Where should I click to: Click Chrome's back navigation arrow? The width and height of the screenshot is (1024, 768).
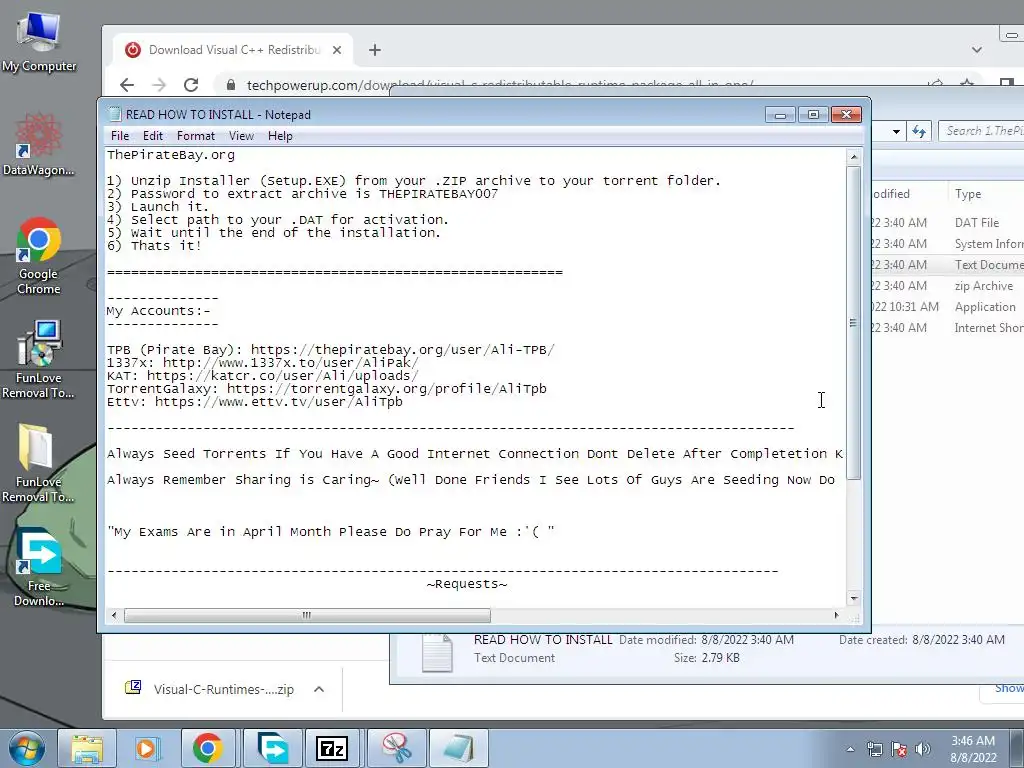click(127, 84)
